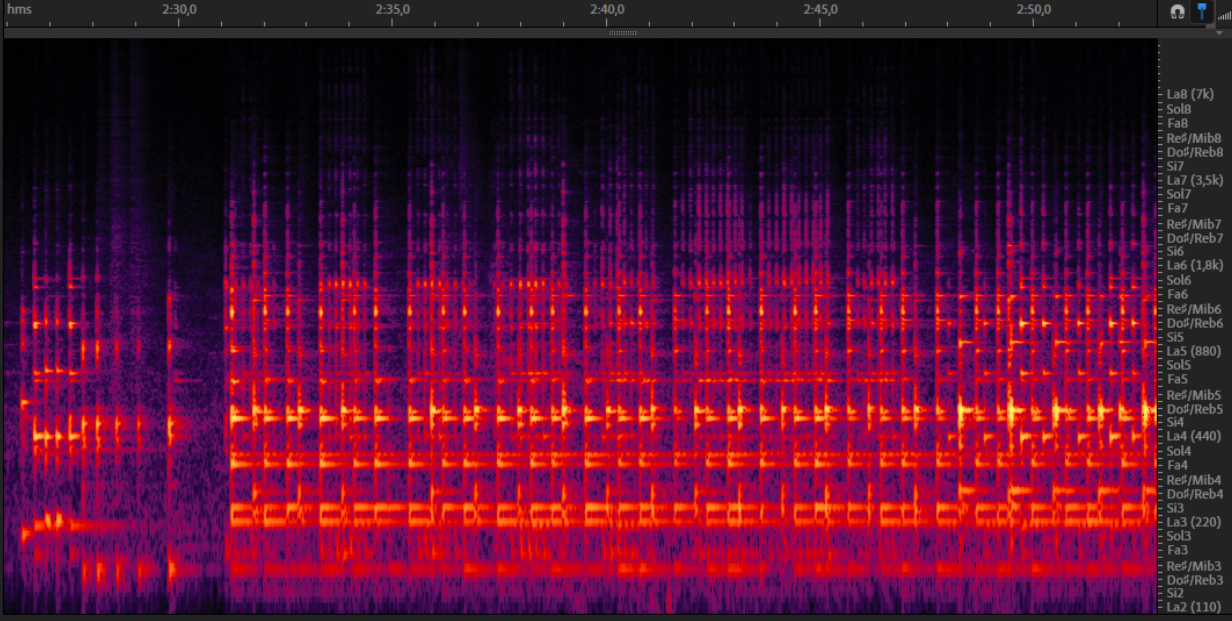Click the La6 (1,8k) frequency scale label
This screenshot has height=621, width=1232.
point(1194,265)
